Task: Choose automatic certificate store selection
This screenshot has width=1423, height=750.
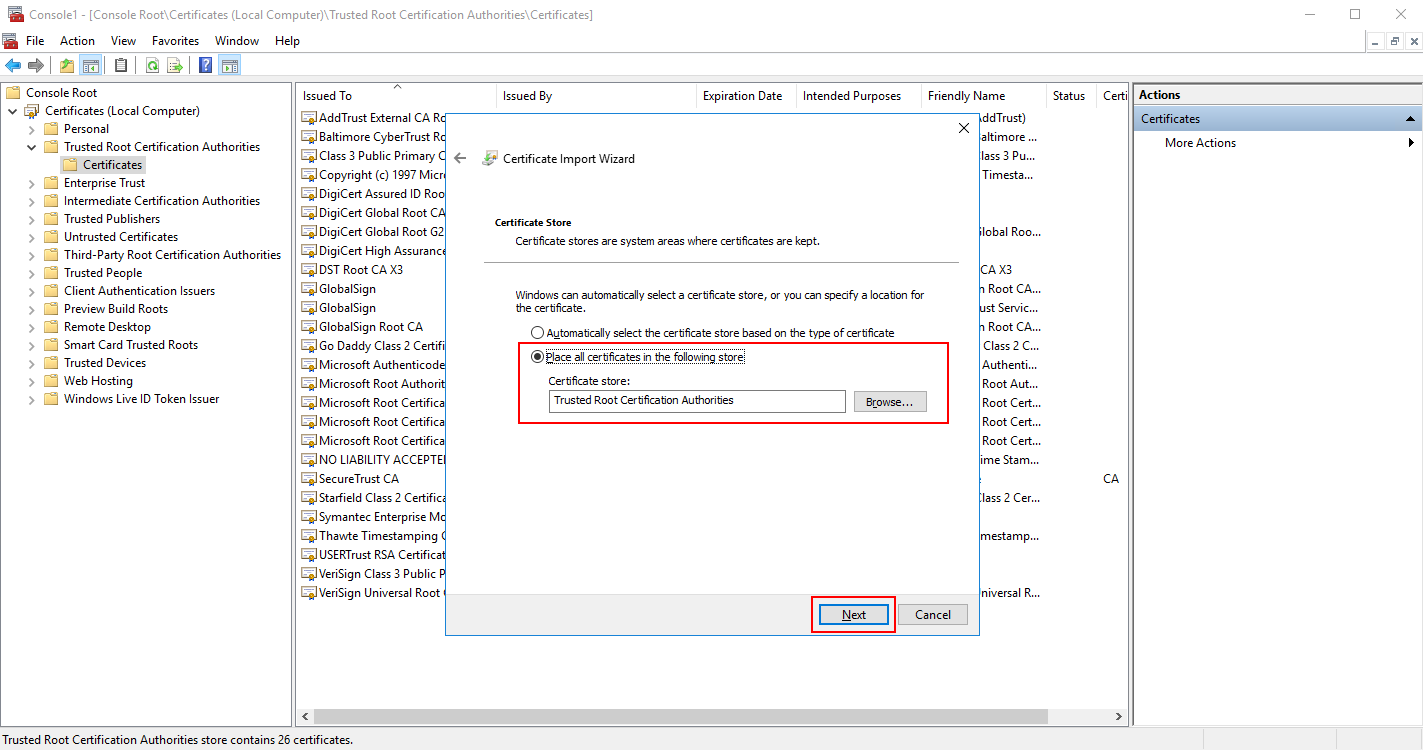Action: [537, 332]
